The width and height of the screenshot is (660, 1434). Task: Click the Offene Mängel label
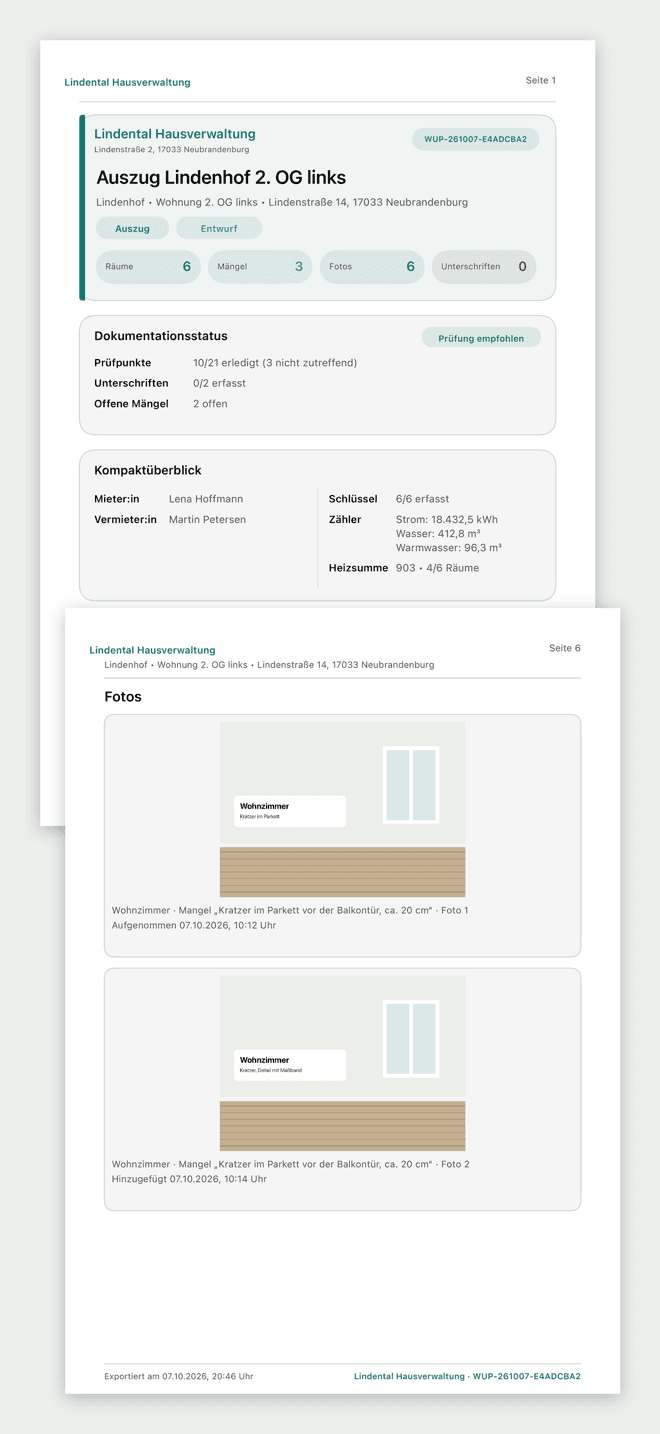tap(131, 404)
